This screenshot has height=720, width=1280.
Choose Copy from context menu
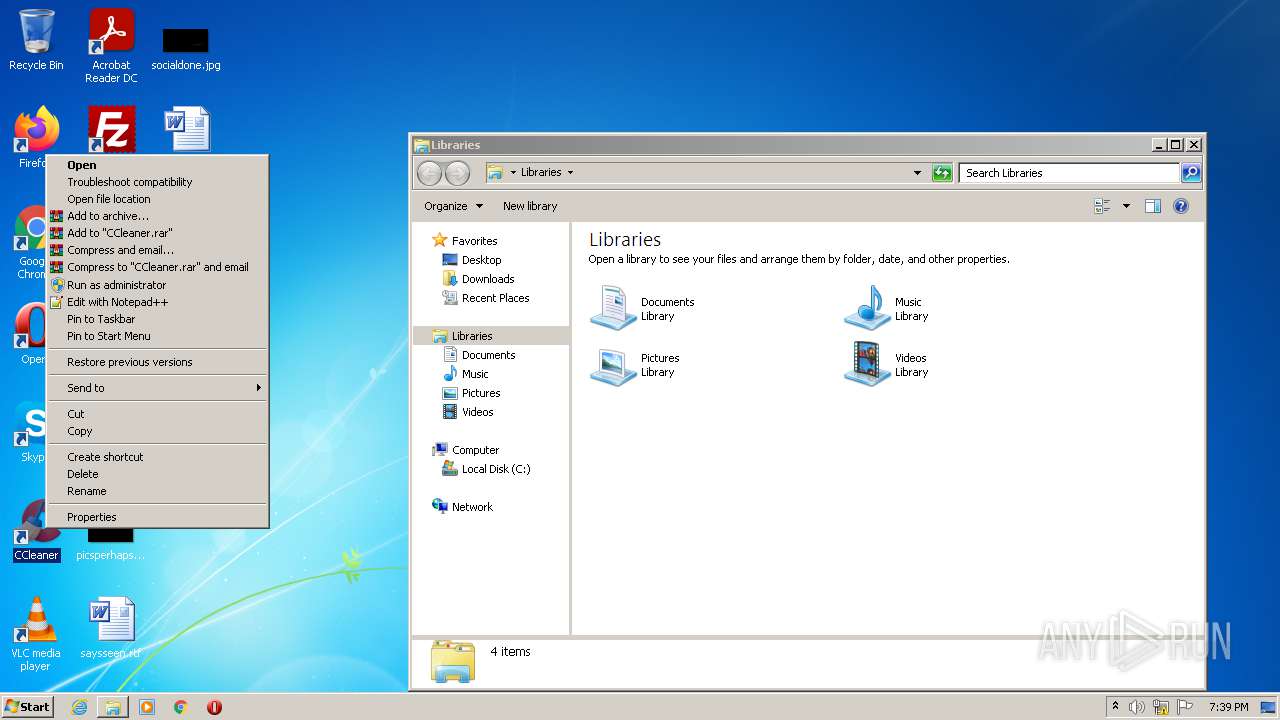click(158, 431)
